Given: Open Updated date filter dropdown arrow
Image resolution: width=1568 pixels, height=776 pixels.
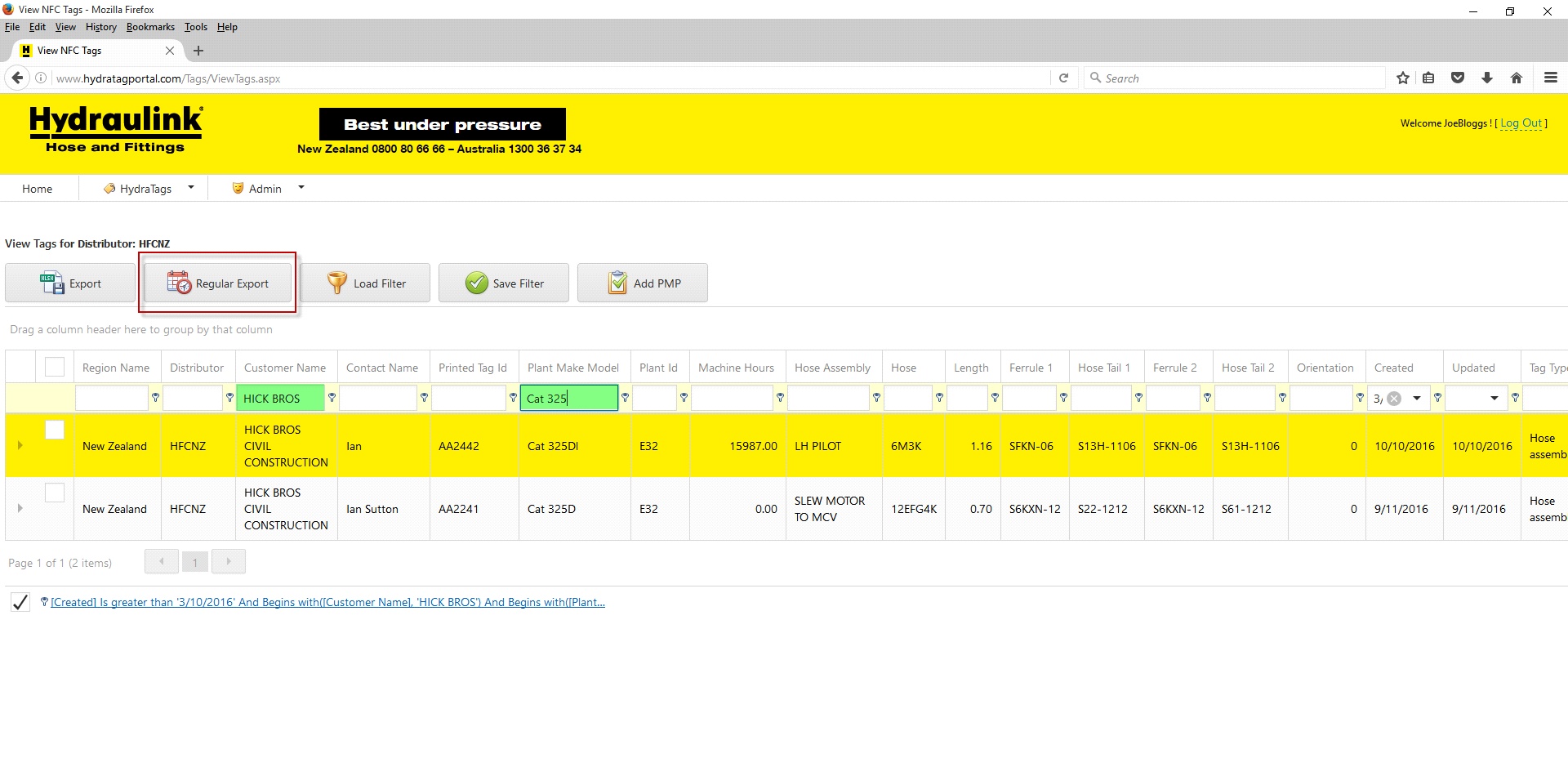Looking at the screenshot, I should tap(1494, 399).
